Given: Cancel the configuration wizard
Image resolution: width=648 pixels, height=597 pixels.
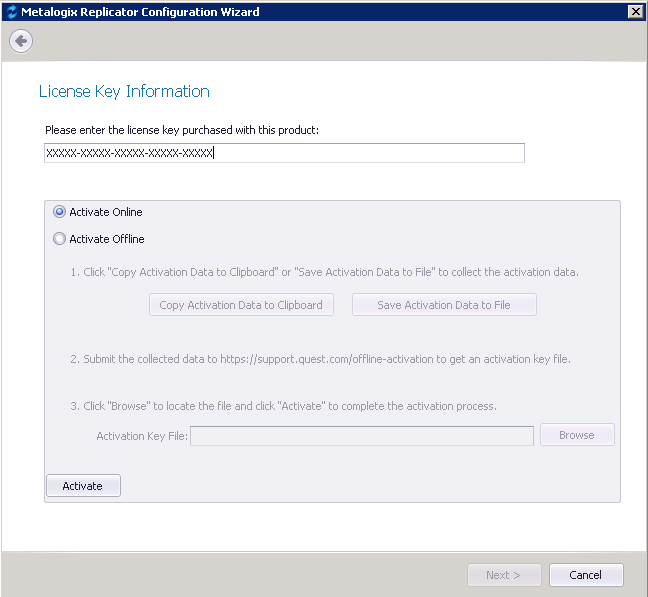Looking at the screenshot, I should (586, 575).
